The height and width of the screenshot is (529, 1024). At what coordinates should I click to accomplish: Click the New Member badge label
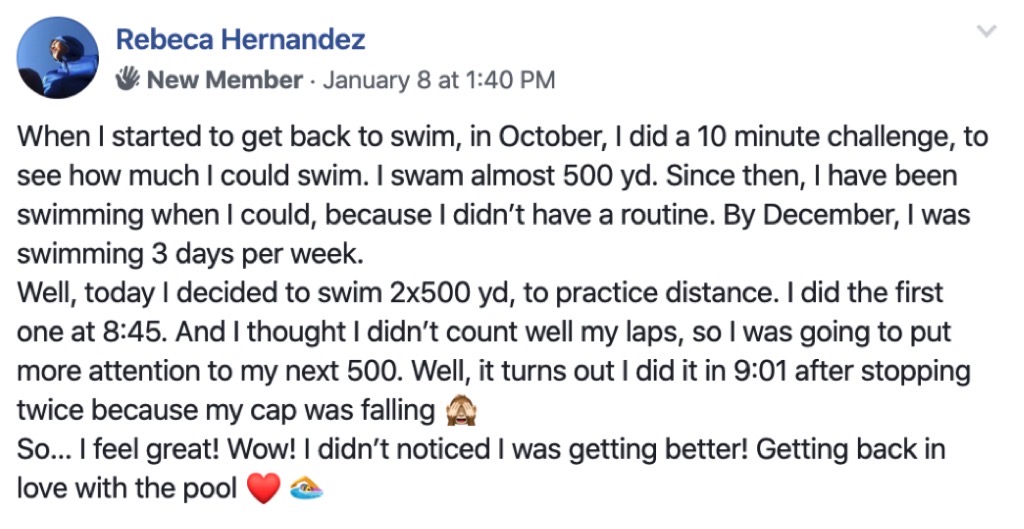point(225,80)
